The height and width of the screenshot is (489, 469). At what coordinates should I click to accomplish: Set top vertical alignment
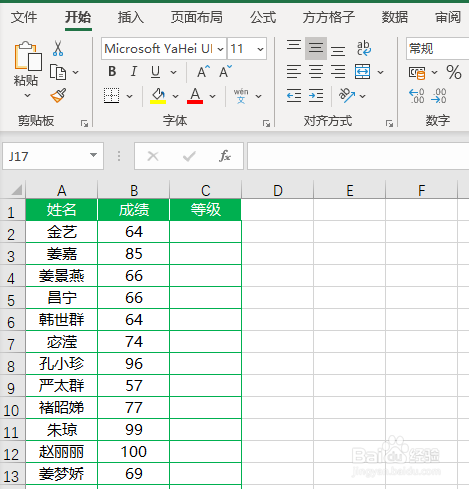tap(294, 45)
